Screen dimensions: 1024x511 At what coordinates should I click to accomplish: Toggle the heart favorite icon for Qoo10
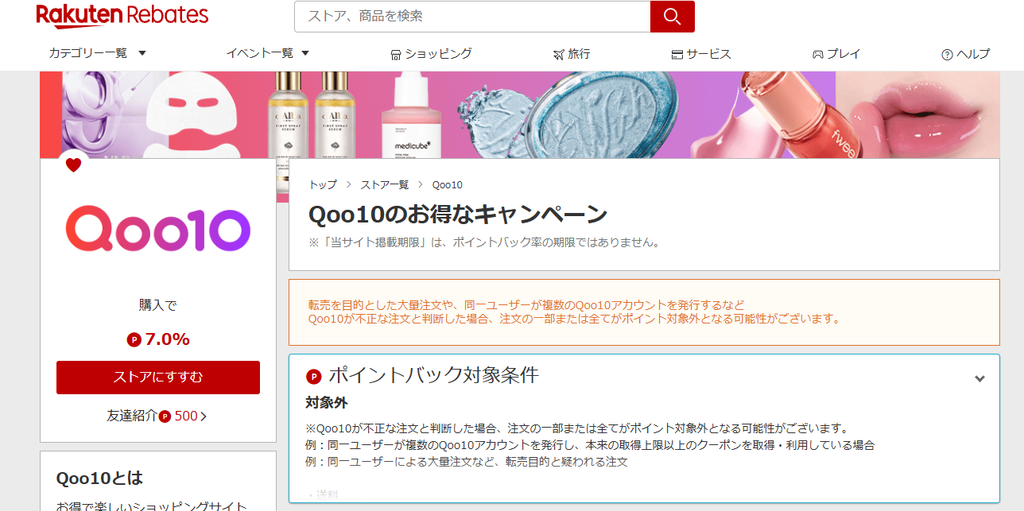73,165
